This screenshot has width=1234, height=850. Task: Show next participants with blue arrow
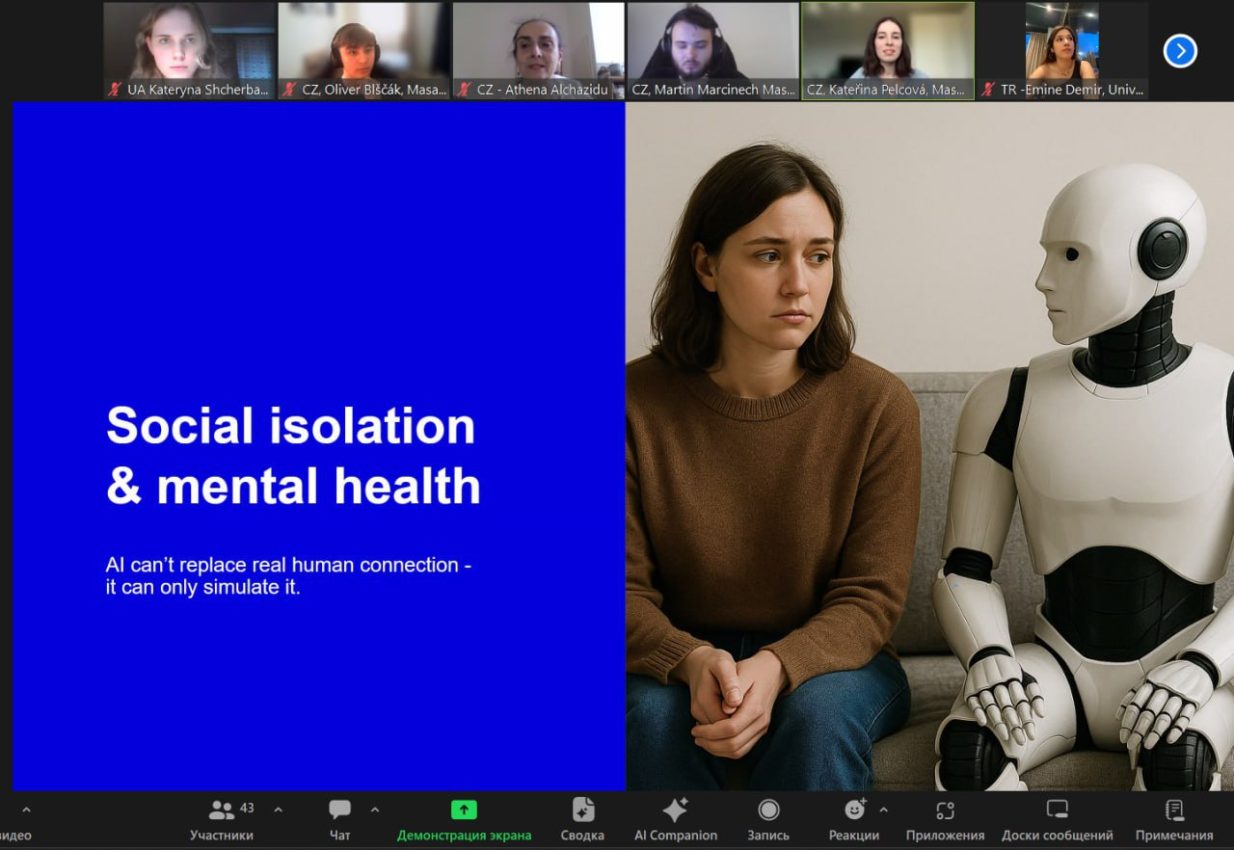pyautogui.click(x=1180, y=51)
